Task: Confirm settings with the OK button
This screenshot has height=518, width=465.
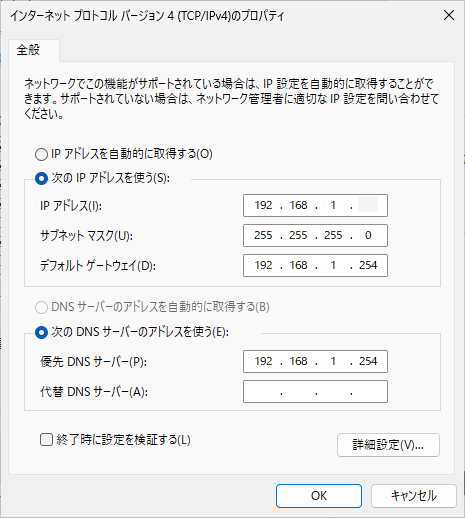Action: click(319, 496)
